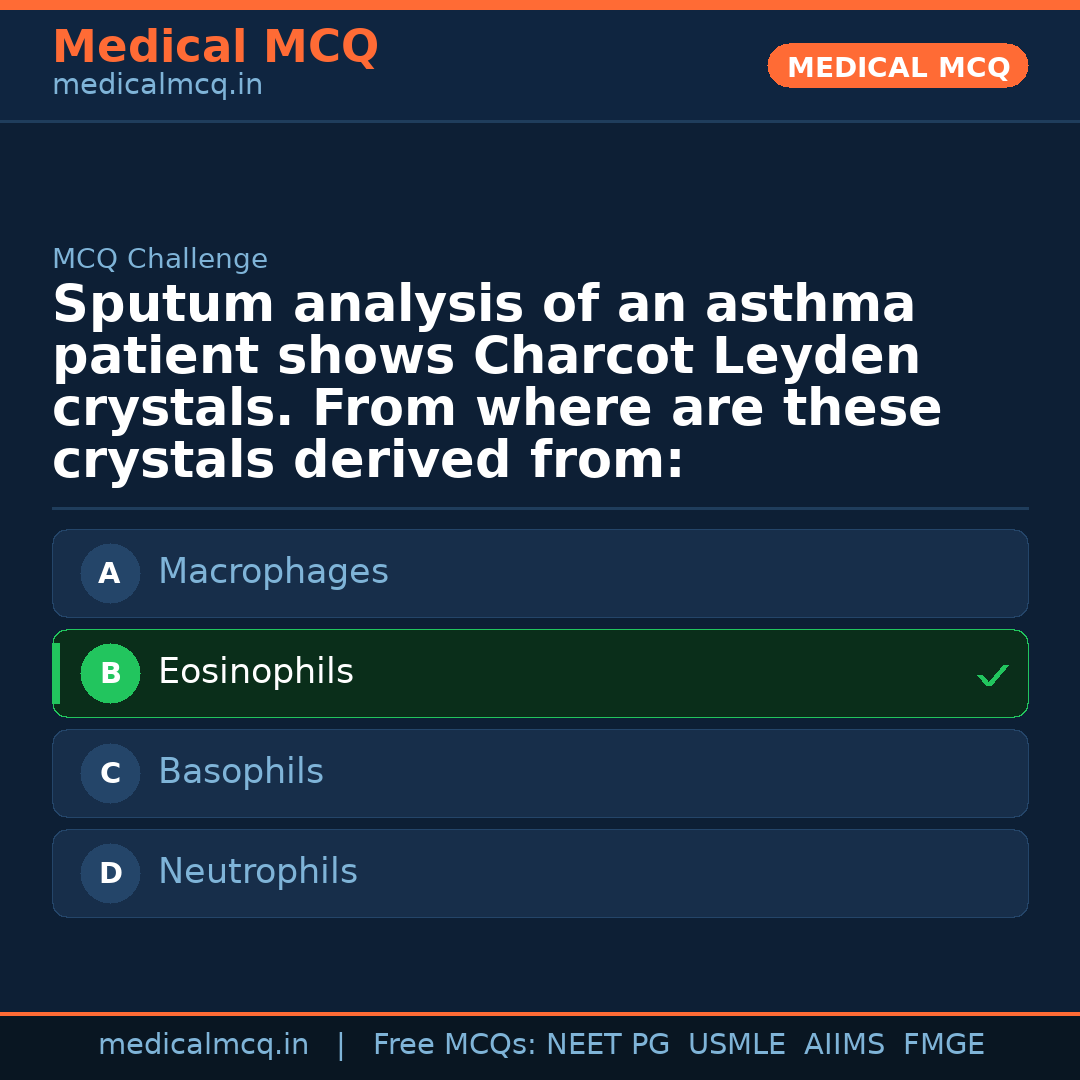
Task: Open medicalmcq.in link below the header title
Action: (x=157, y=86)
